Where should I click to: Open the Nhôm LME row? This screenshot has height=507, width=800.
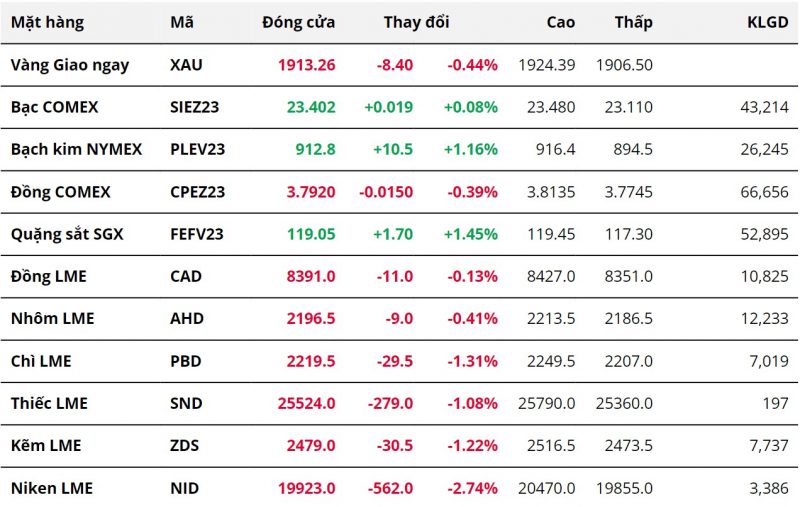click(x=52, y=318)
